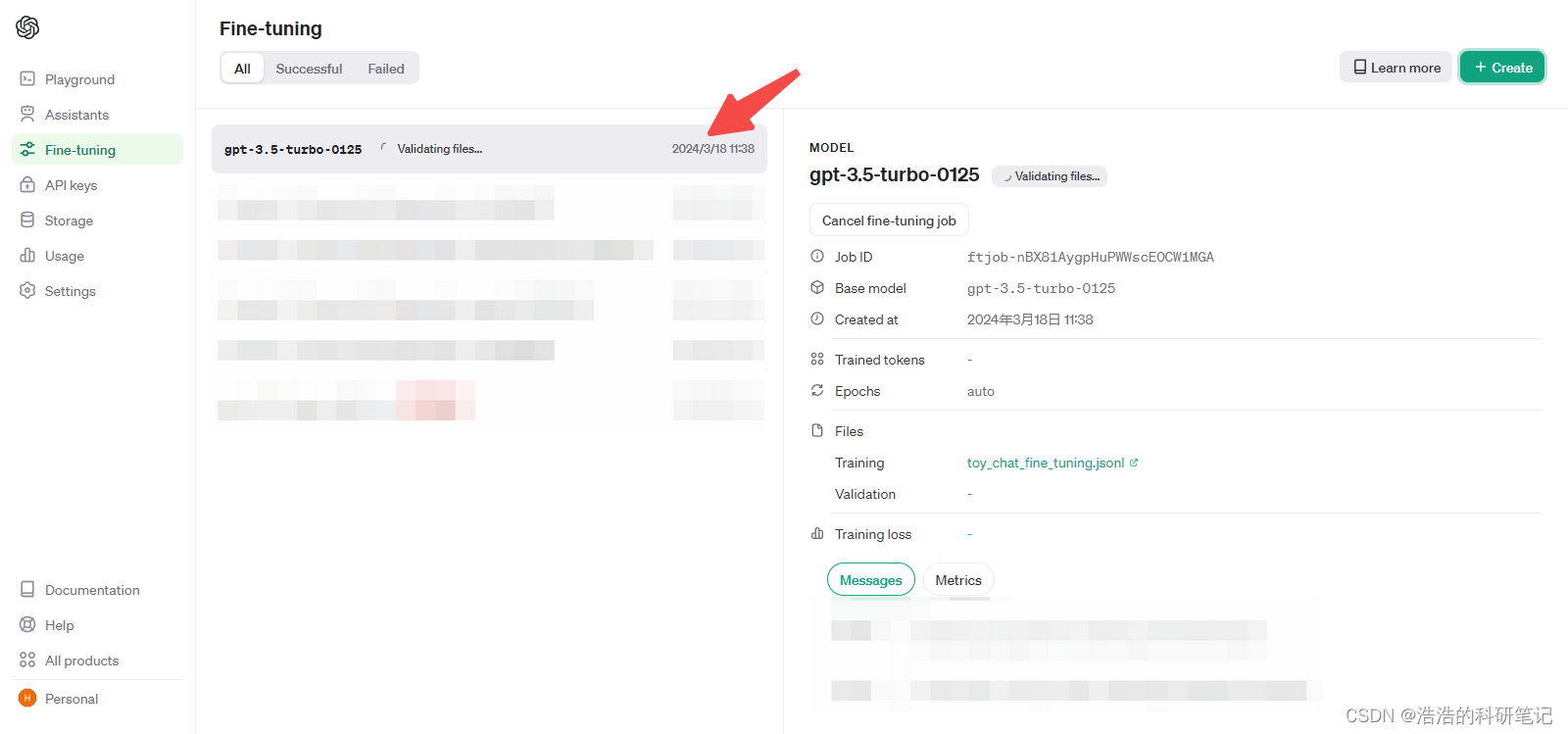Open the Settings page
The height and width of the screenshot is (734, 1568).
(97, 290)
